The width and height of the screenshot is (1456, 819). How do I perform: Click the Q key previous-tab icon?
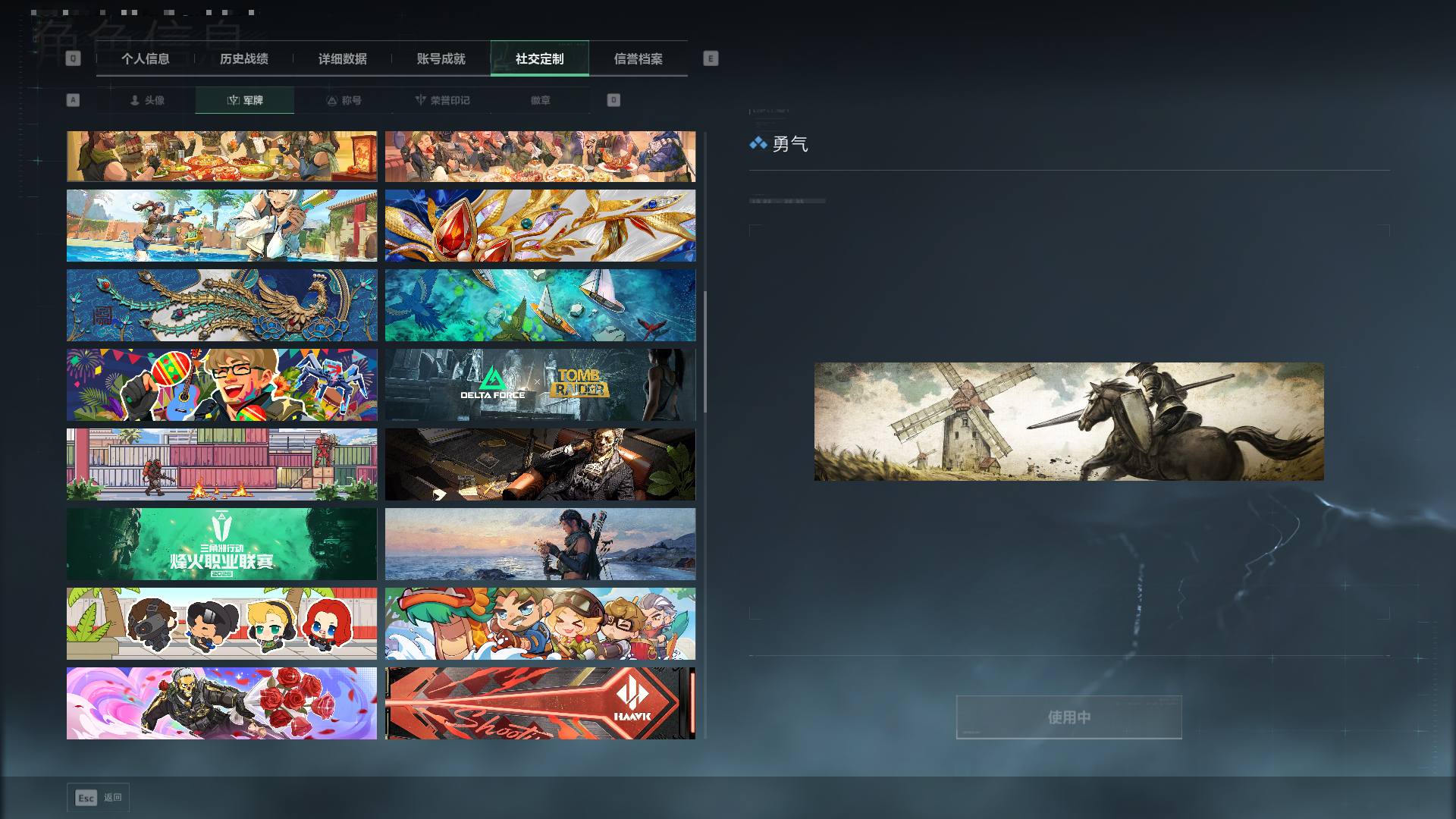tap(73, 58)
